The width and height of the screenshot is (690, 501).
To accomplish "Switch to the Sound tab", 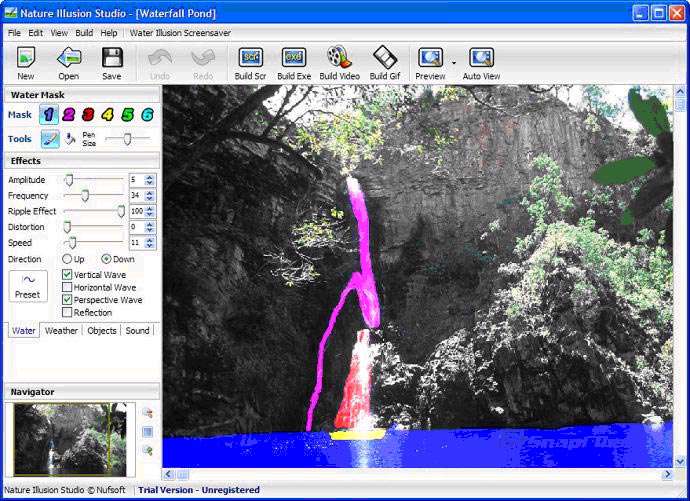I will coord(137,331).
